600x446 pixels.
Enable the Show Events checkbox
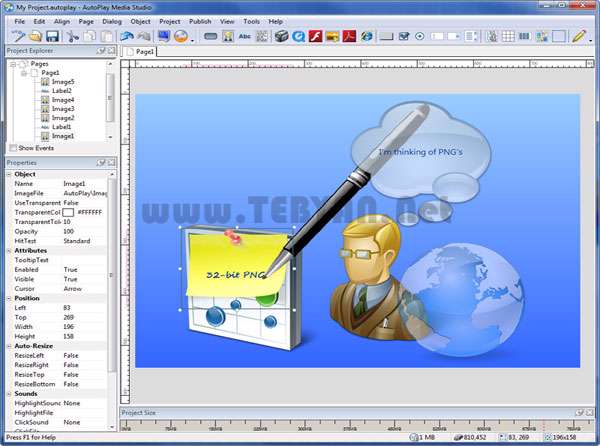[13, 148]
